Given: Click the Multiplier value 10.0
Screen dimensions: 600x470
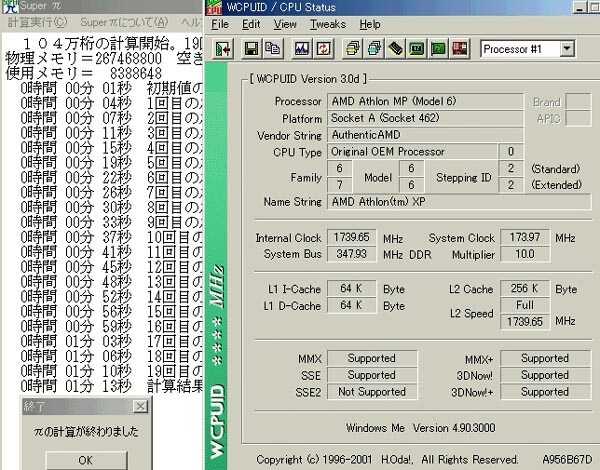Looking at the screenshot, I should pyautogui.click(x=525, y=254).
